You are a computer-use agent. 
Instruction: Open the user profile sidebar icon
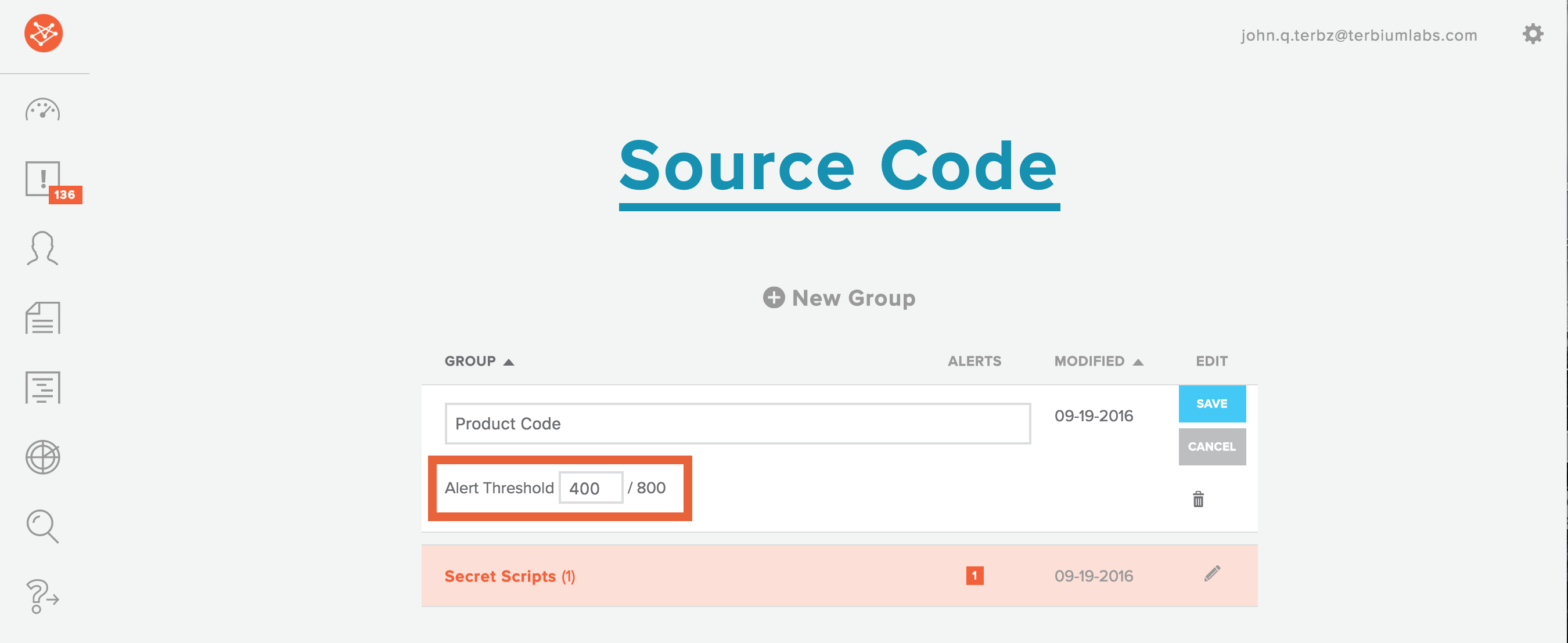42,248
